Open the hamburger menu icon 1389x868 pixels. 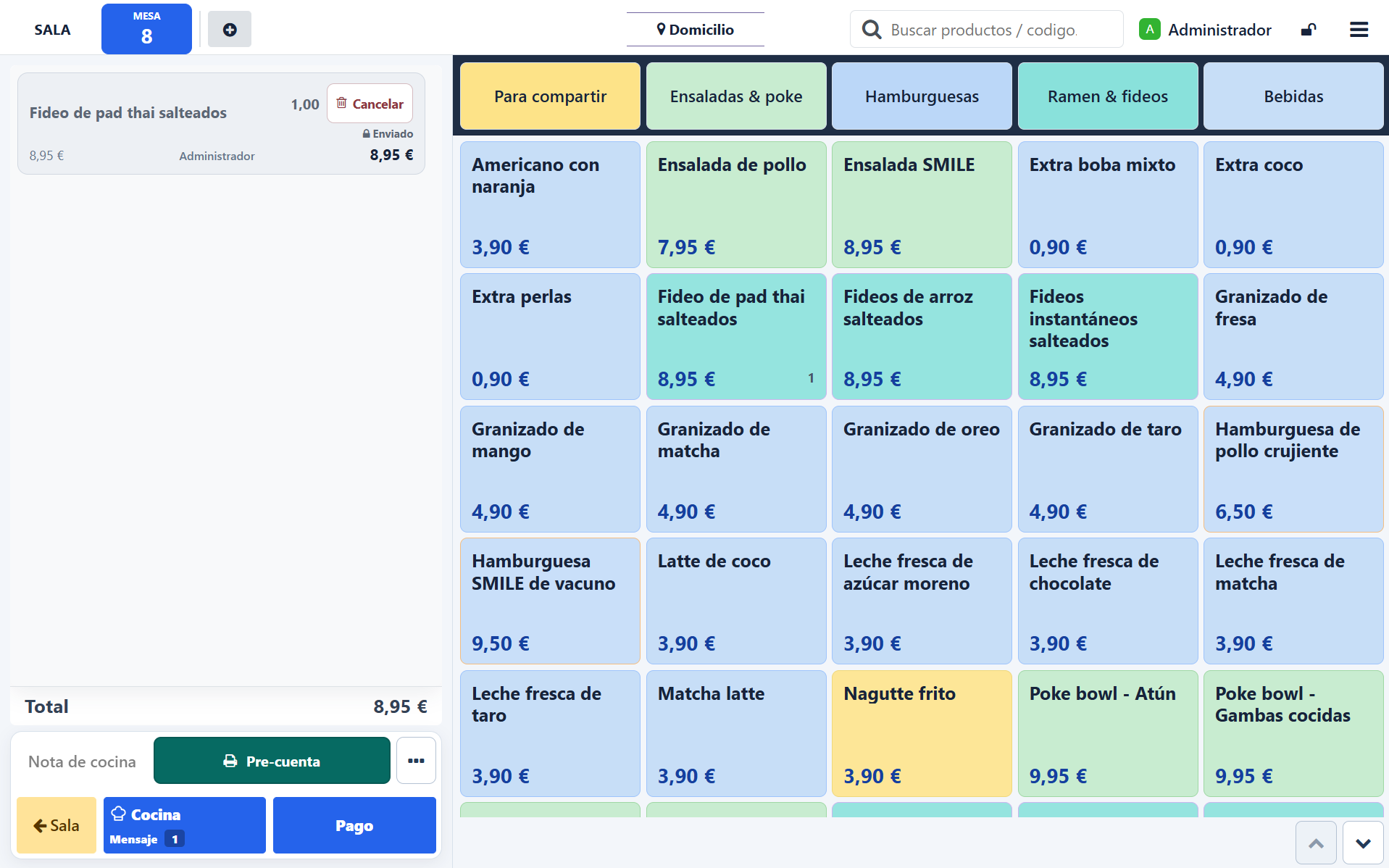click(1359, 30)
